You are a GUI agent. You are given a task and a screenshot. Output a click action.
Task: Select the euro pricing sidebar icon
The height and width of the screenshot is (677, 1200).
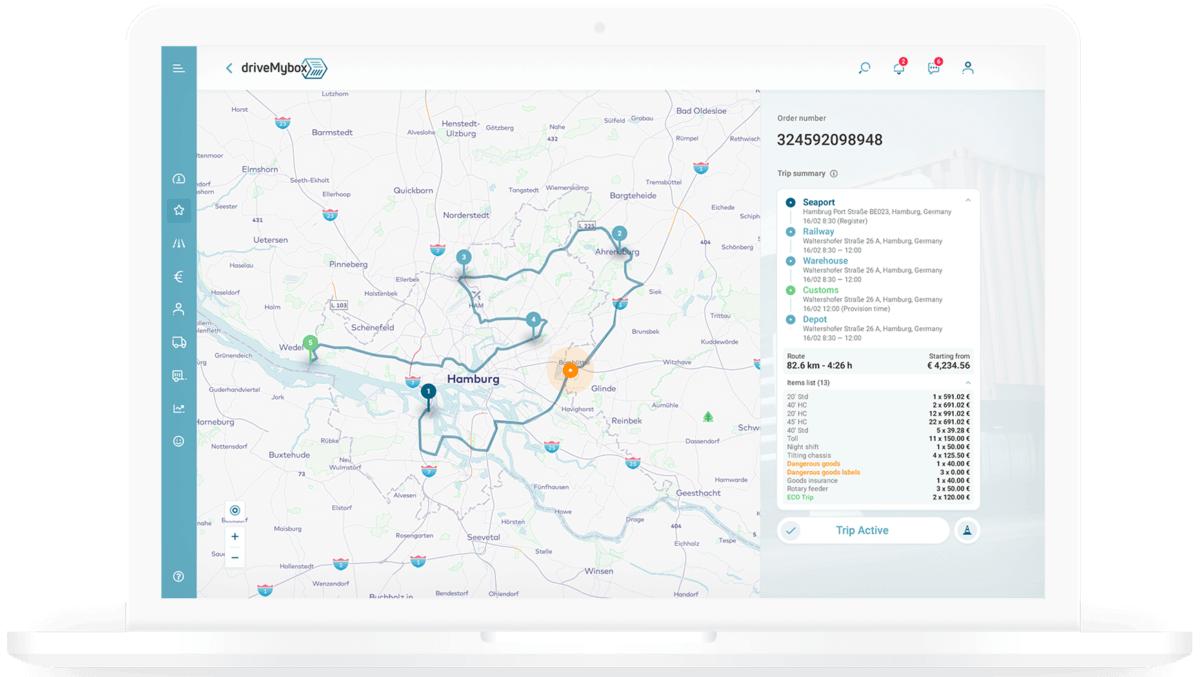pos(179,277)
